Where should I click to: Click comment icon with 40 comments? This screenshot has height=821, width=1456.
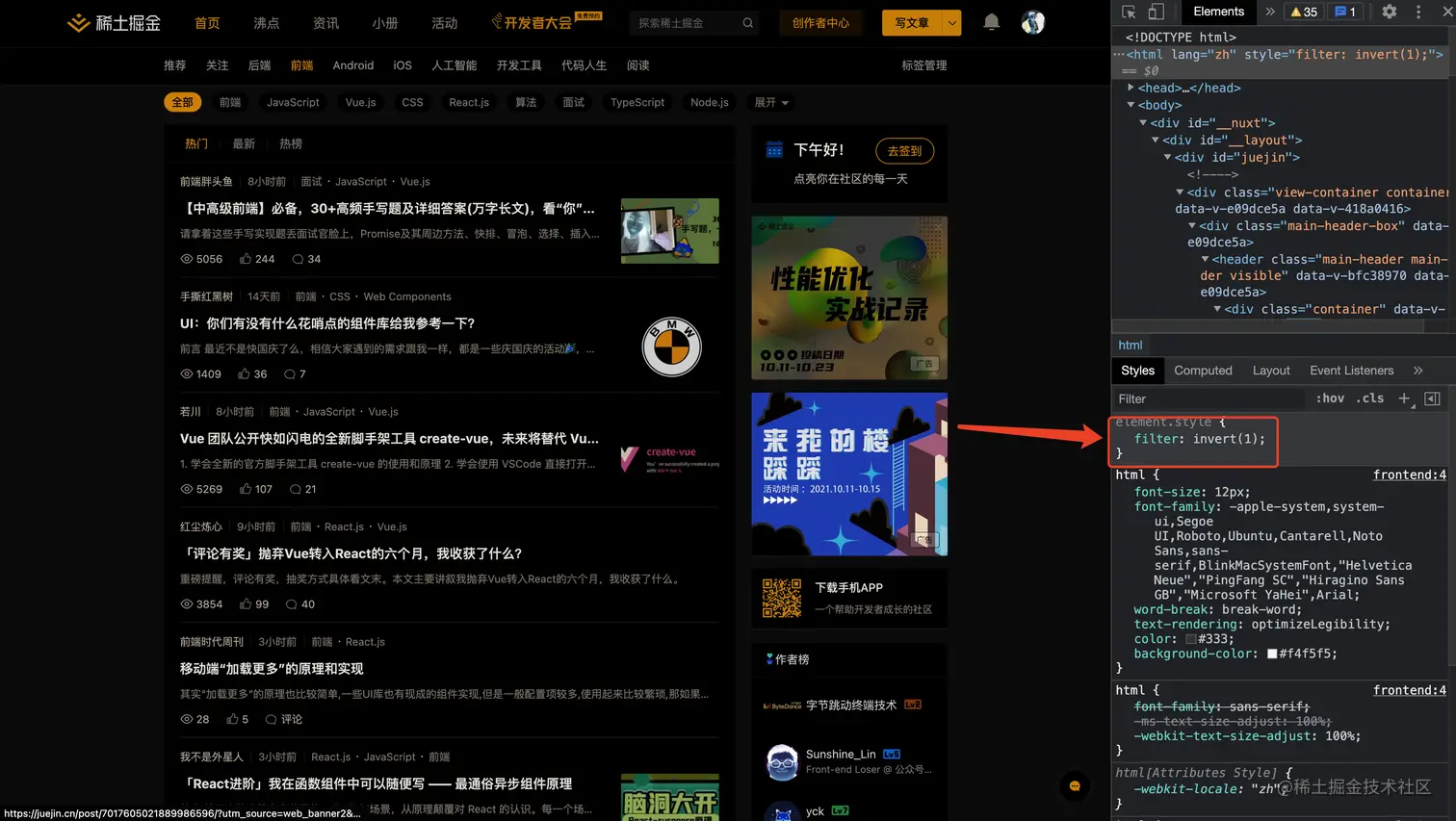291,604
